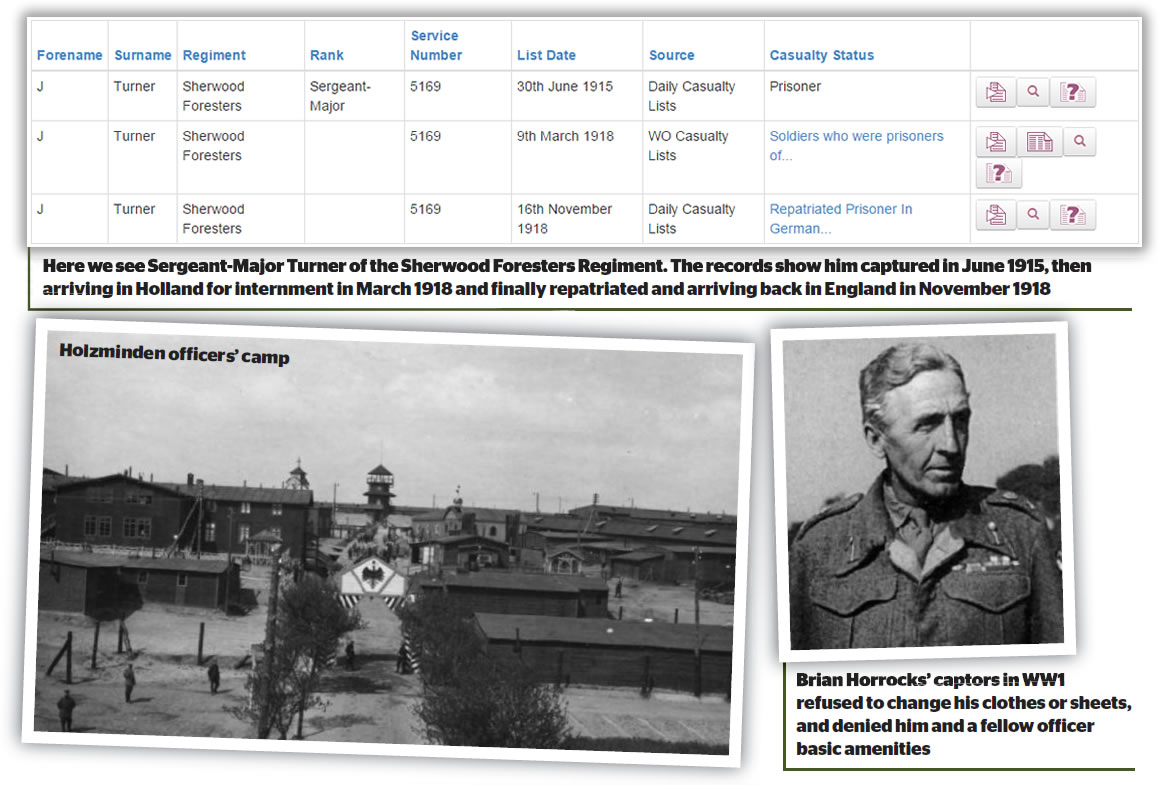
Task: Select service number 5169 in 16th November 1918 row
Action: [425, 209]
